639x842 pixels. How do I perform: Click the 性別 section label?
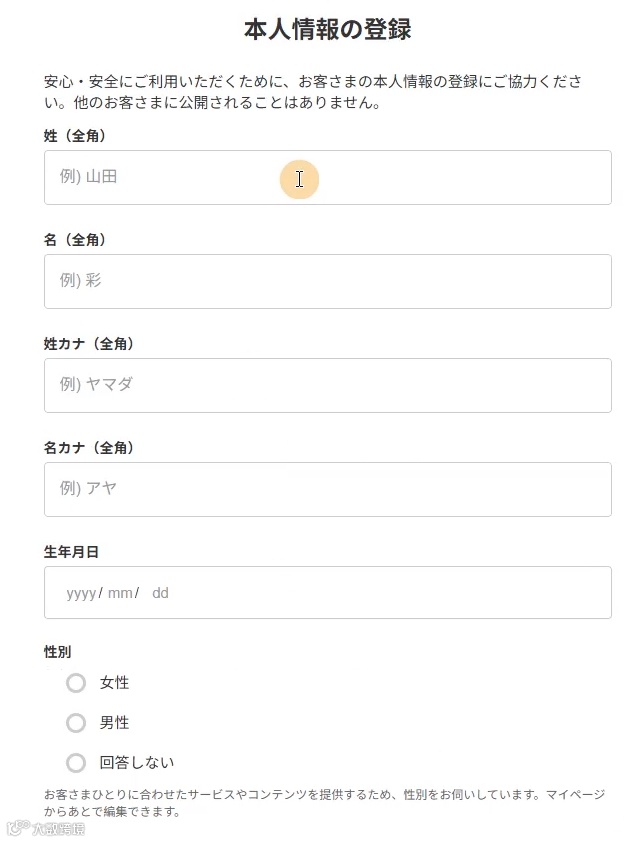[x=58, y=652]
